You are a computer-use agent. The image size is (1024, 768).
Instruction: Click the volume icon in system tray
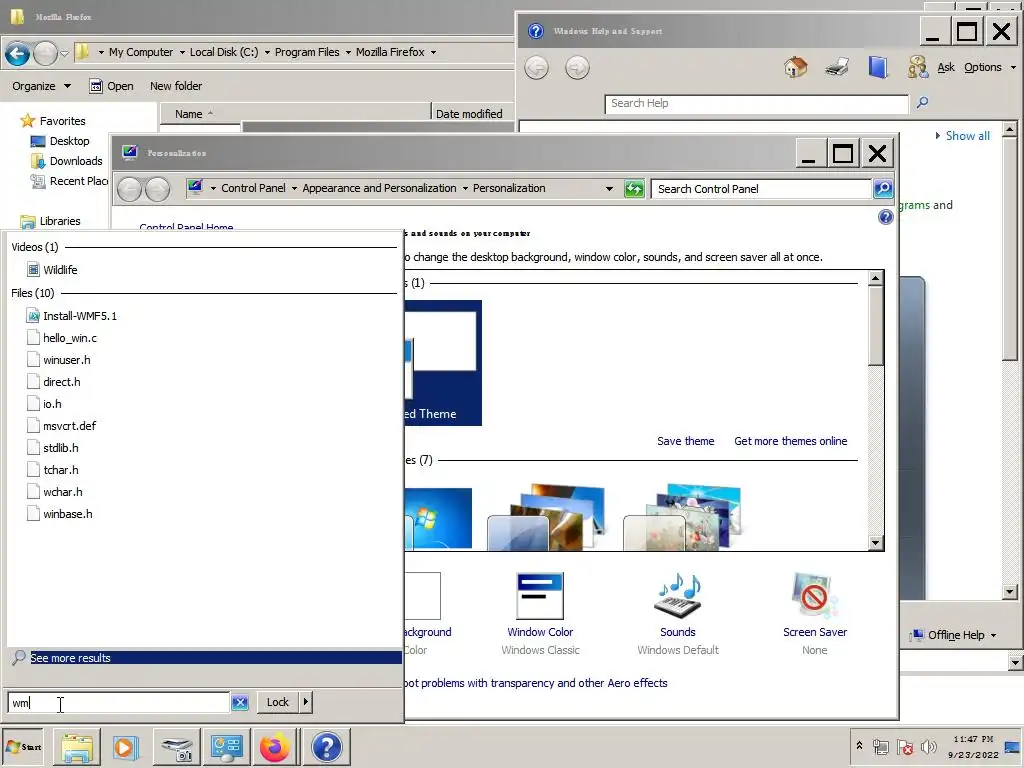click(928, 746)
